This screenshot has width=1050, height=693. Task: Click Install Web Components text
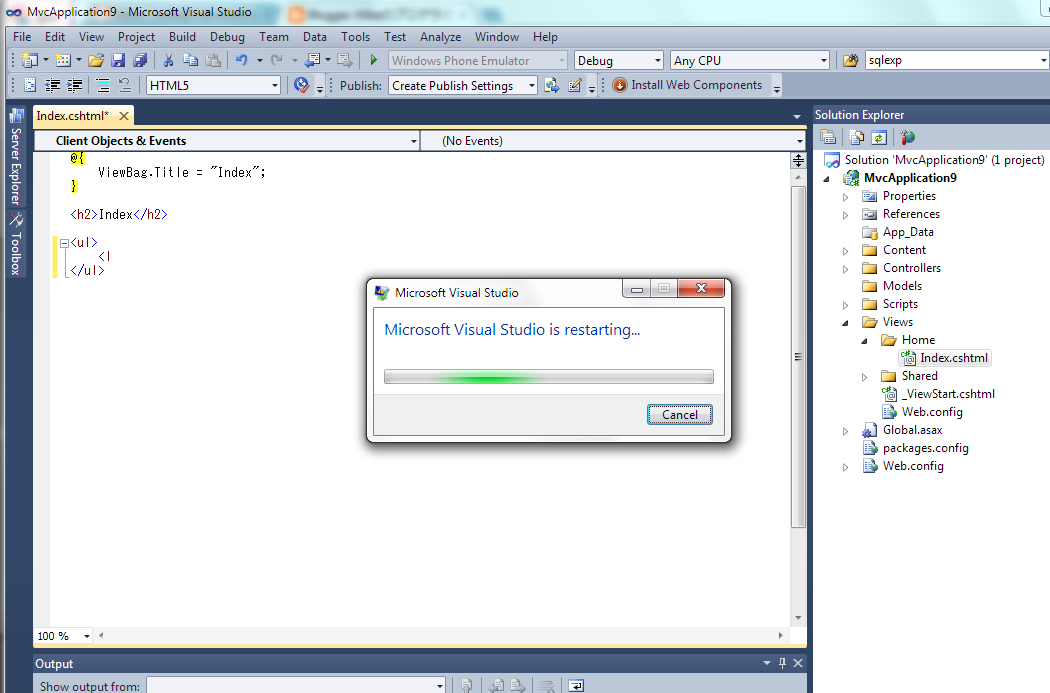pos(696,85)
